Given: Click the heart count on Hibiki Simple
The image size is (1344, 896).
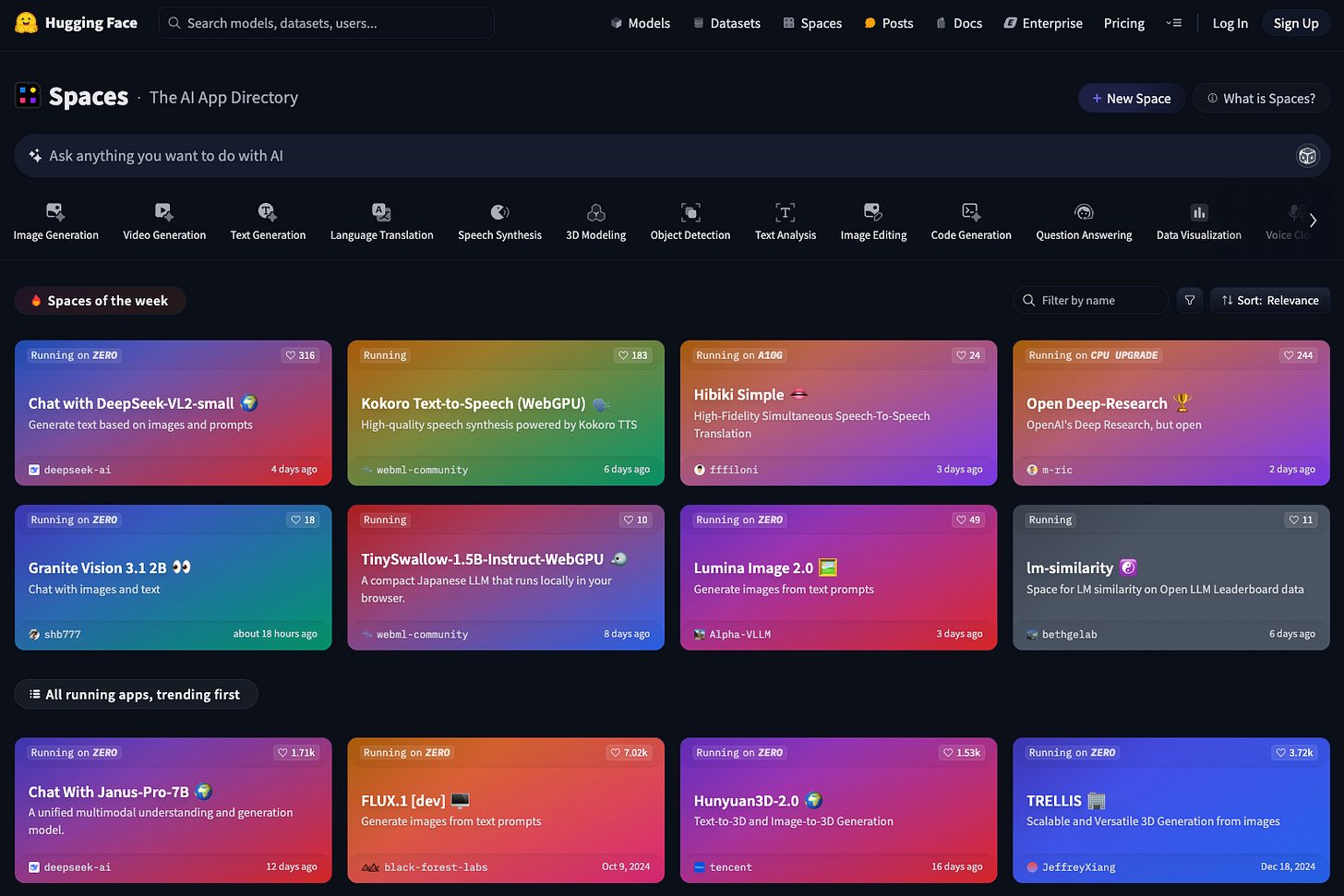Looking at the screenshot, I should click(x=968, y=355).
